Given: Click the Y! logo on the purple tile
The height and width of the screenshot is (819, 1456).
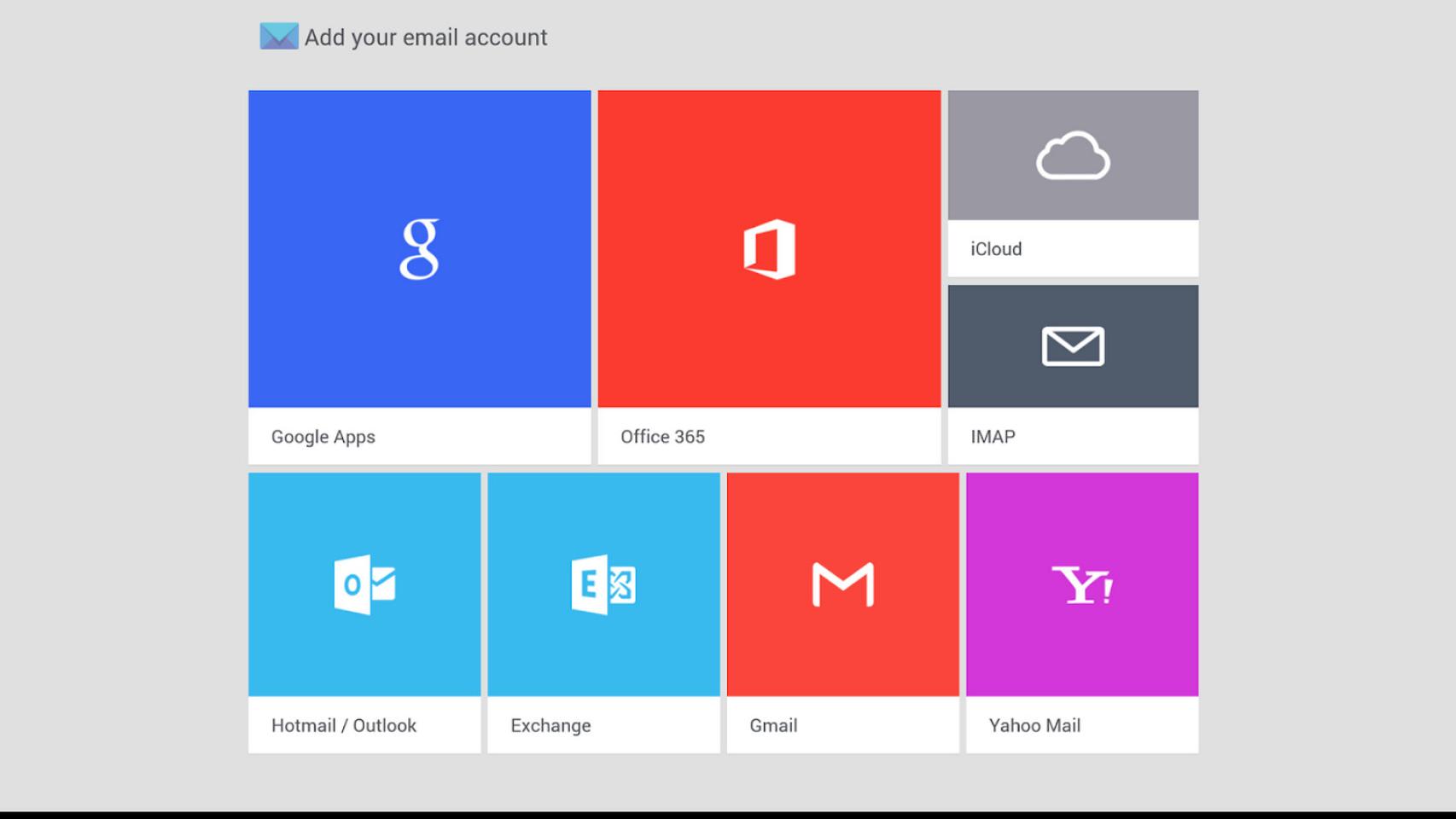Looking at the screenshot, I should click(1082, 584).
